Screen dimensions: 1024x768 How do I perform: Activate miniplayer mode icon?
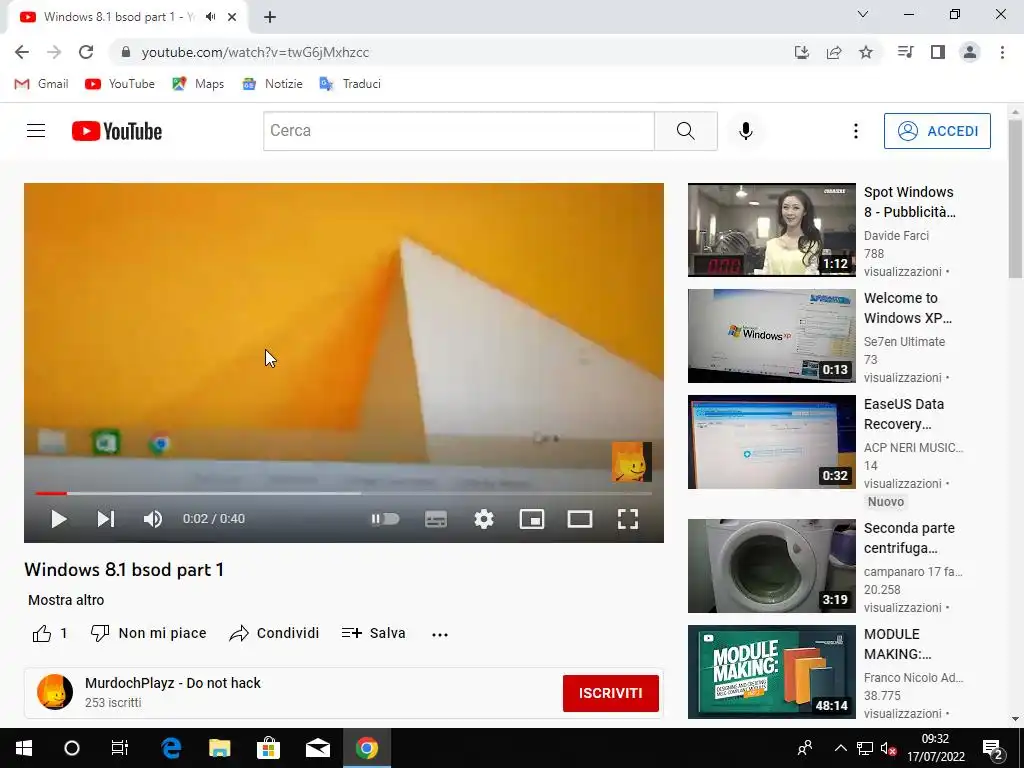point(532,519)
